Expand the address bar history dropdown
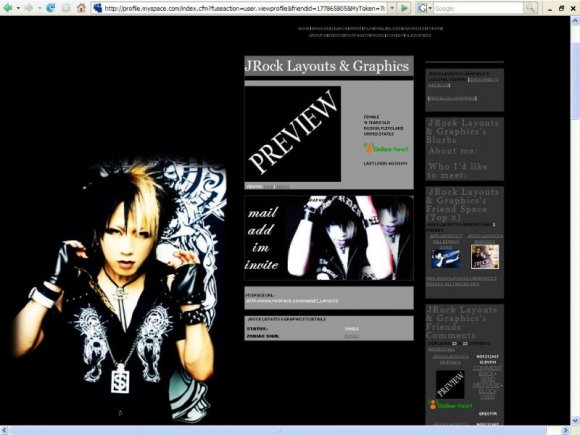Image resolution: width=580 pixels, height=435 pixels. click(392, 8)
